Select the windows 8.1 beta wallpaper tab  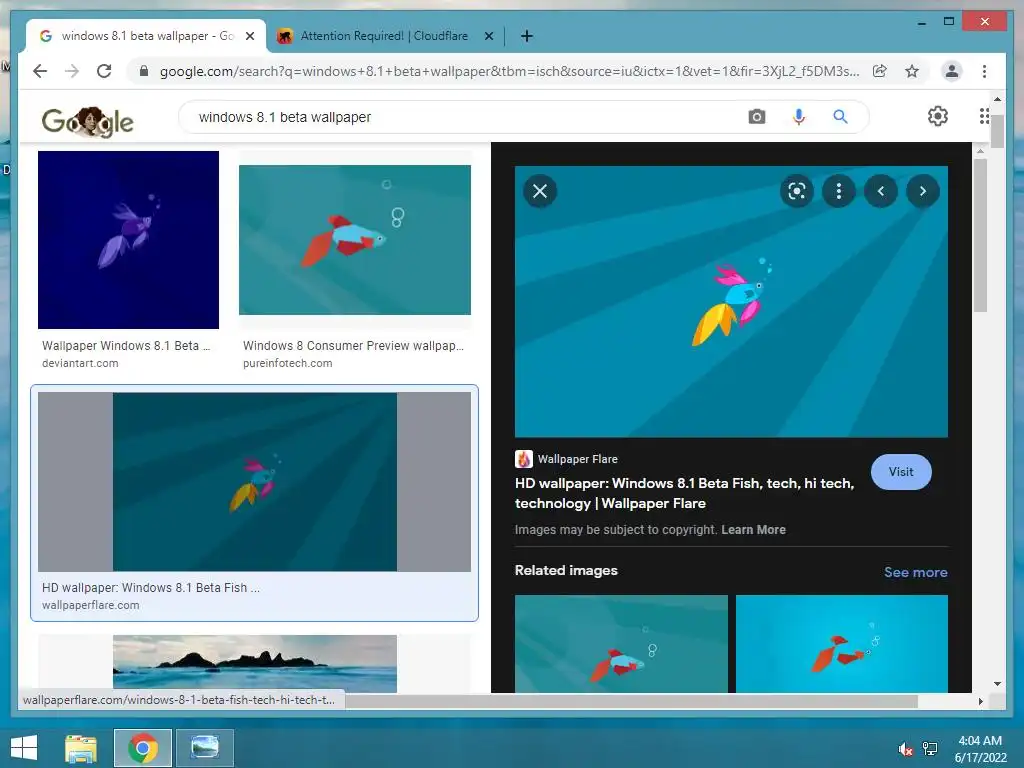[x=146, y=36]
